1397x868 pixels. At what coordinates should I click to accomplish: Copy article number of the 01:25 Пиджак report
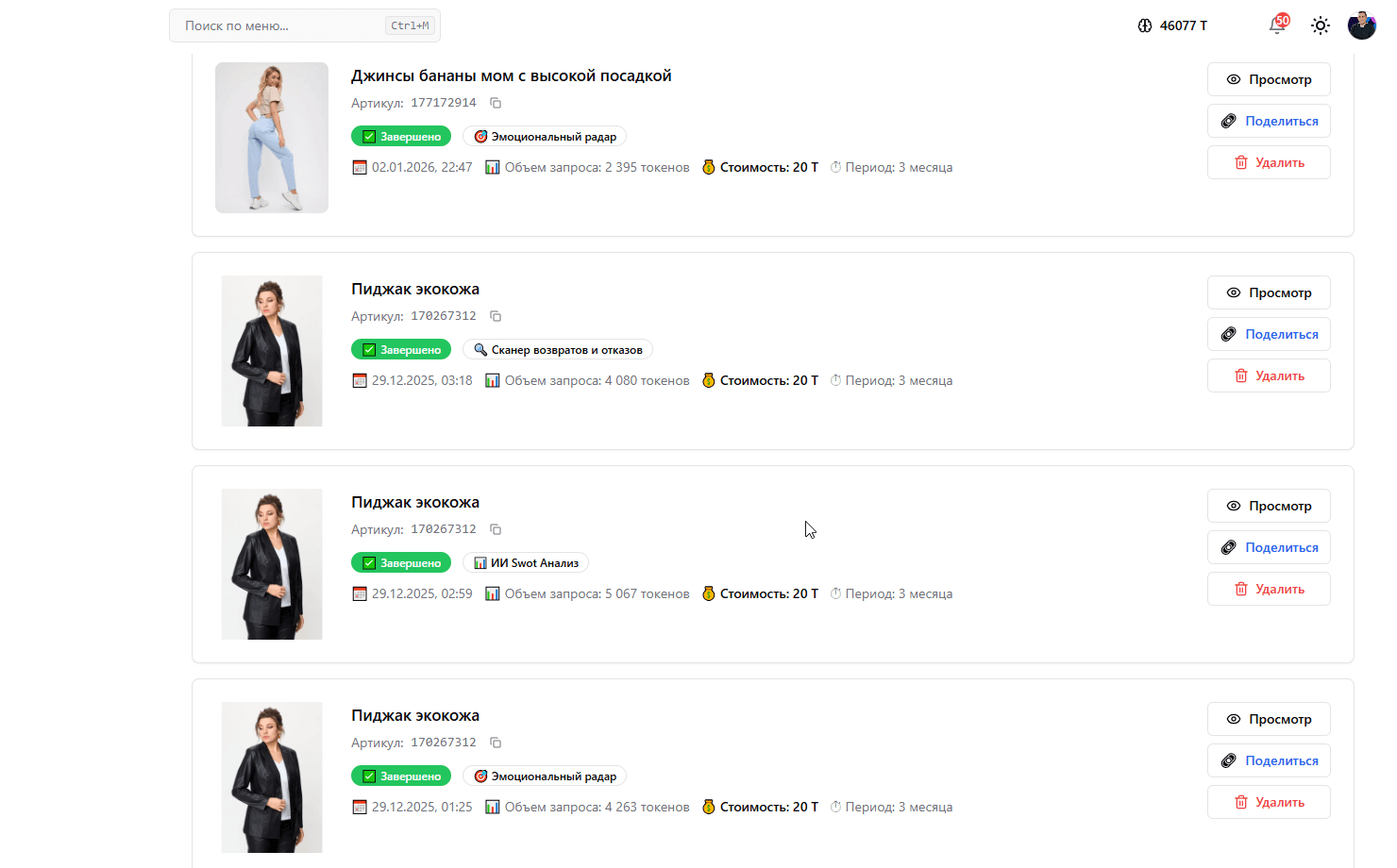(496, 743)
